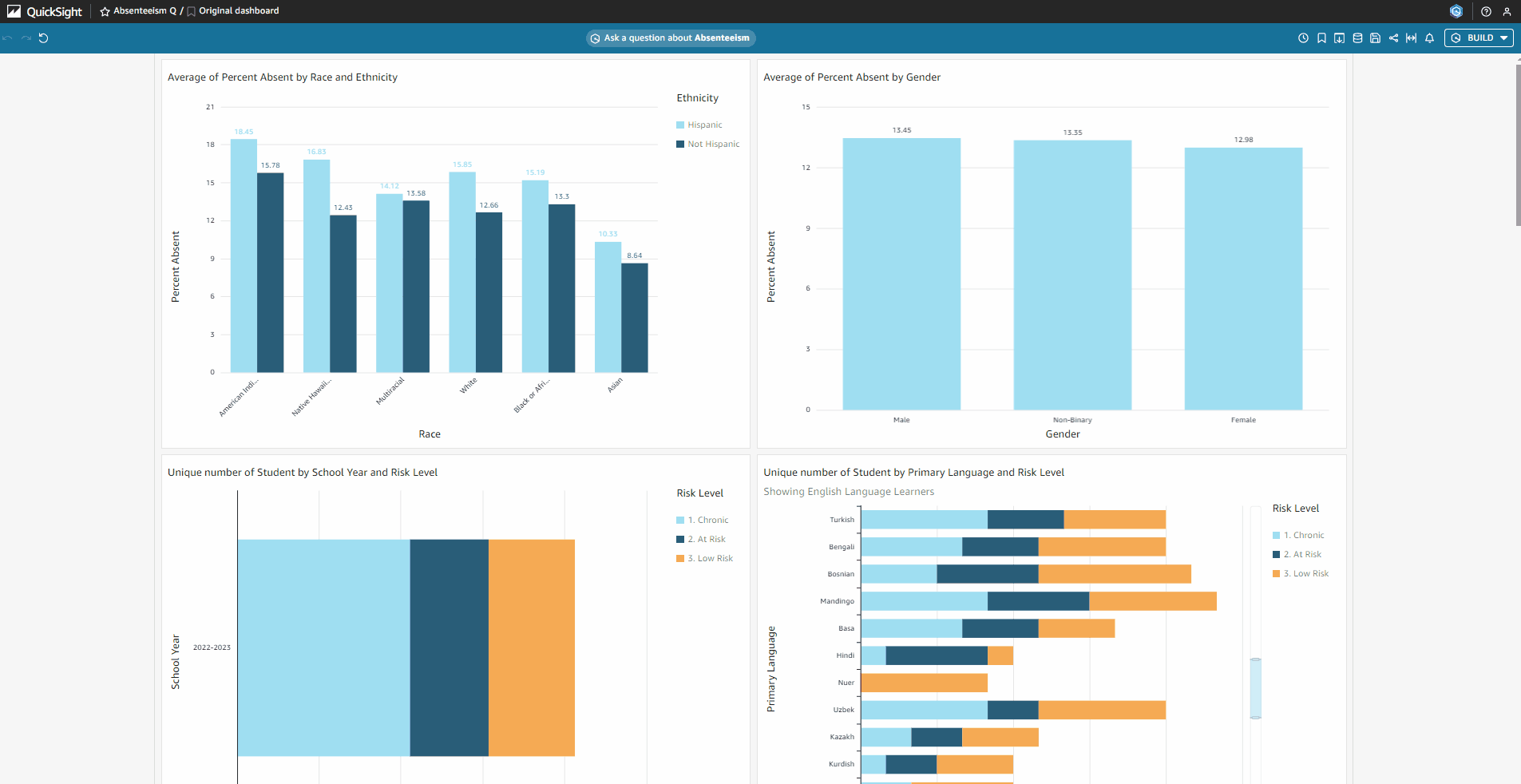
Task: Click the Original dashboard bookmark name
Action: (x=239, y=11)
